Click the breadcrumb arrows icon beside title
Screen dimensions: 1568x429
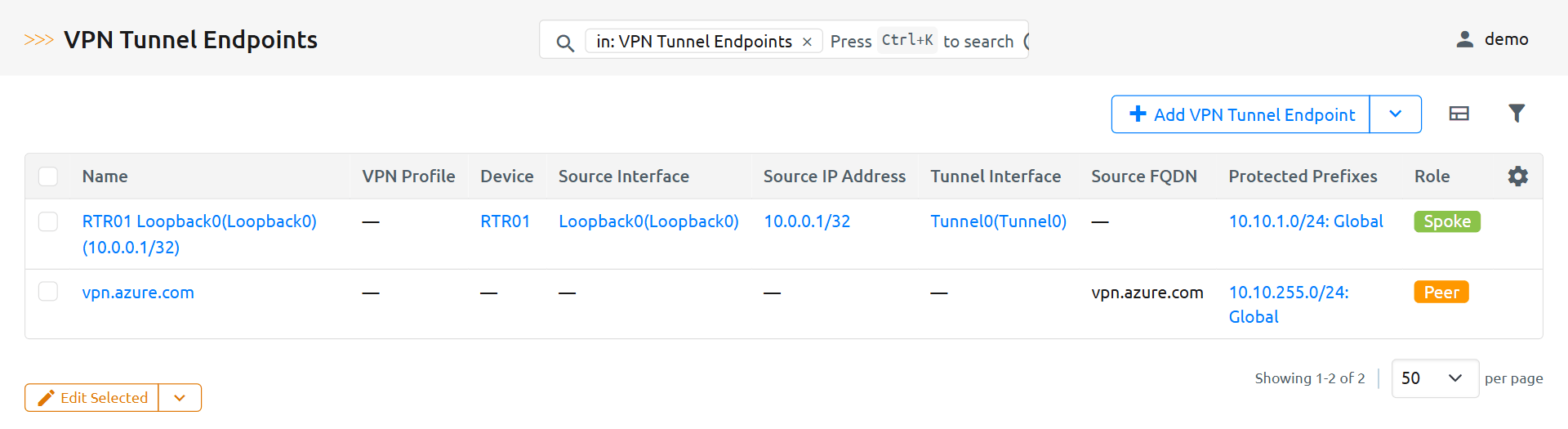pyautogui.click(x=38, y=40)
